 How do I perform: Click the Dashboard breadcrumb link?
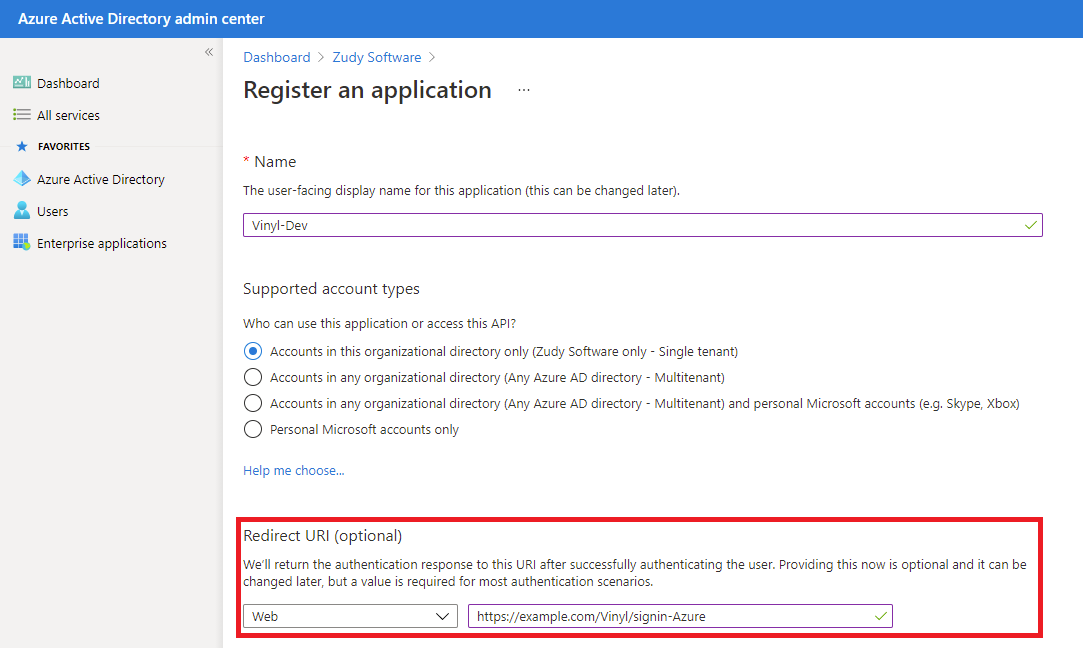pyautogui.click(x=276, y=57)
